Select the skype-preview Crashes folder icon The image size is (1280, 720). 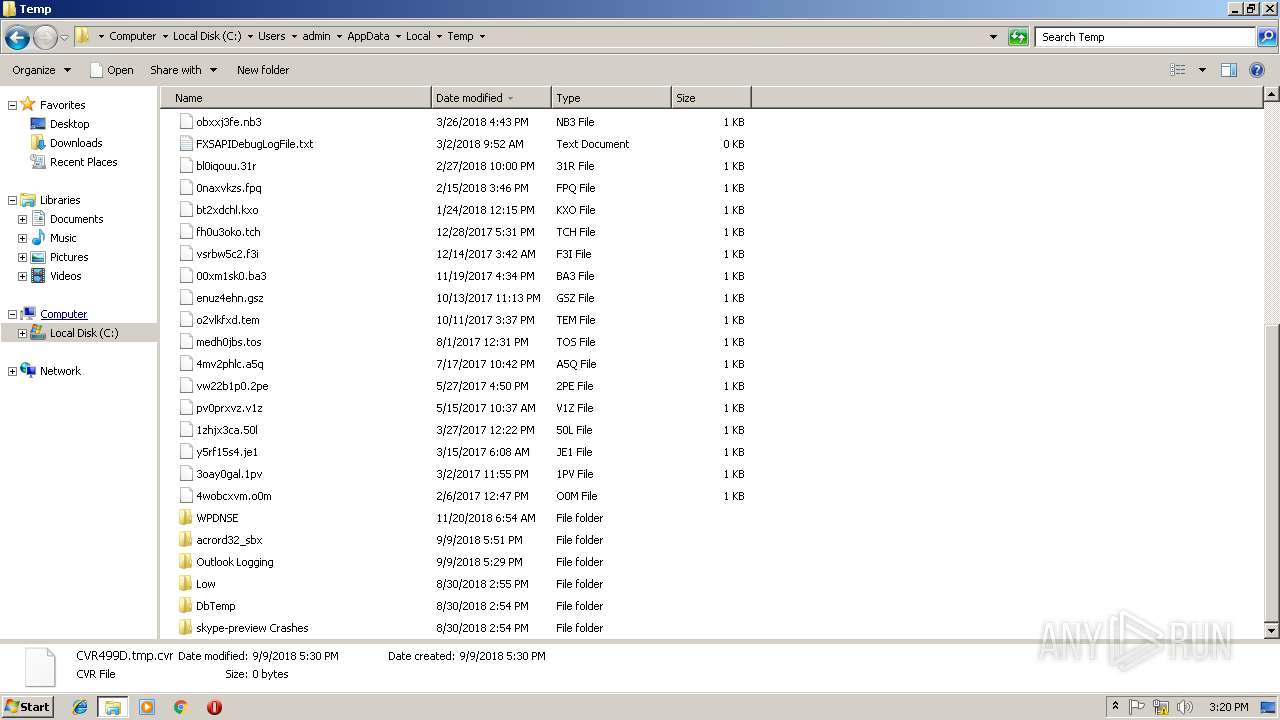click(x=185, y=628)
